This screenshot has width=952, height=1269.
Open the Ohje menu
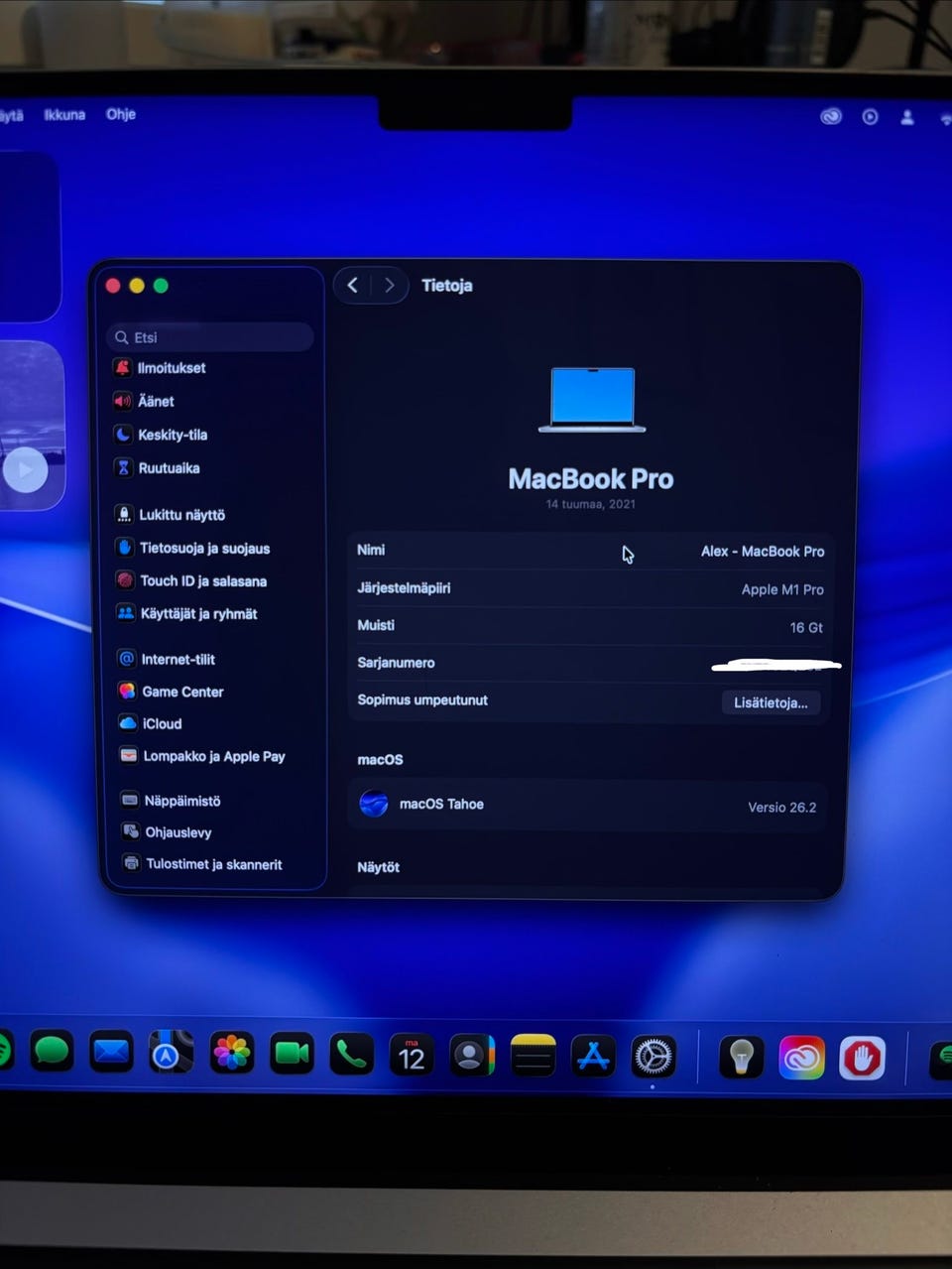[x=121, y=114]
